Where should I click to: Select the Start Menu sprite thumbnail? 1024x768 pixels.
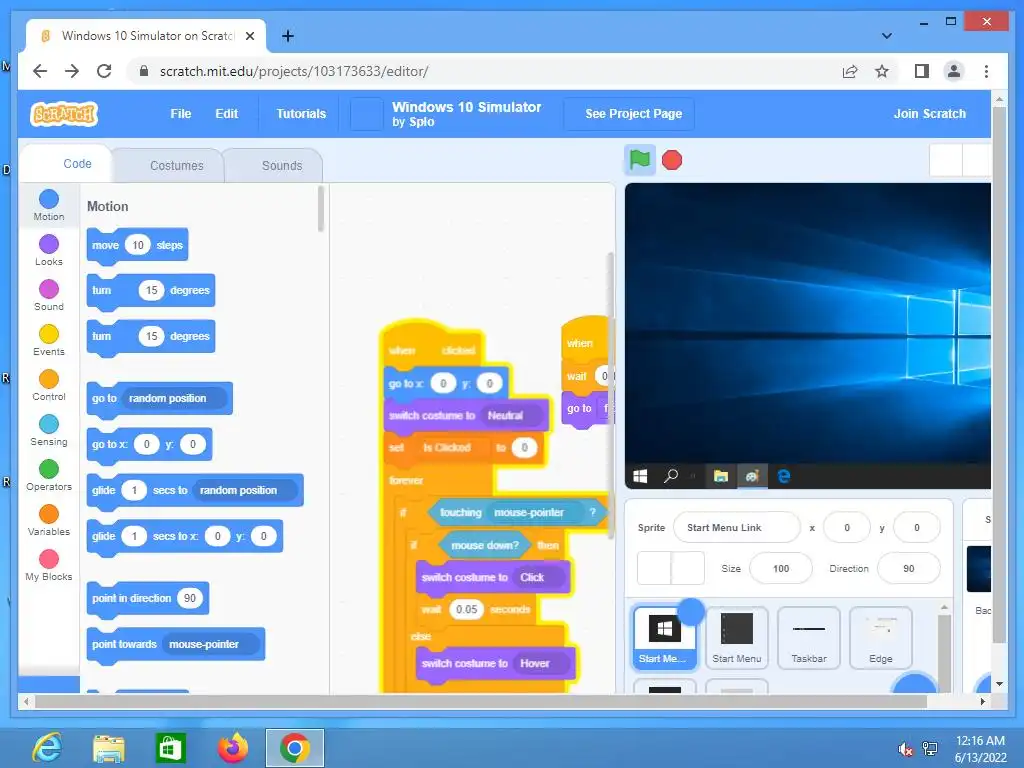tap(737, 637)
